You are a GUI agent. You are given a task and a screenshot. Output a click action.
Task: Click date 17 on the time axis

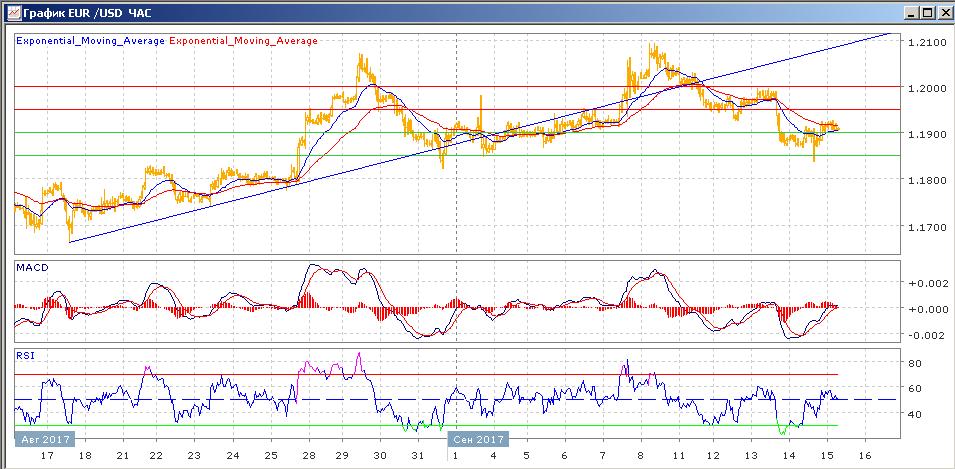[46, 456]
